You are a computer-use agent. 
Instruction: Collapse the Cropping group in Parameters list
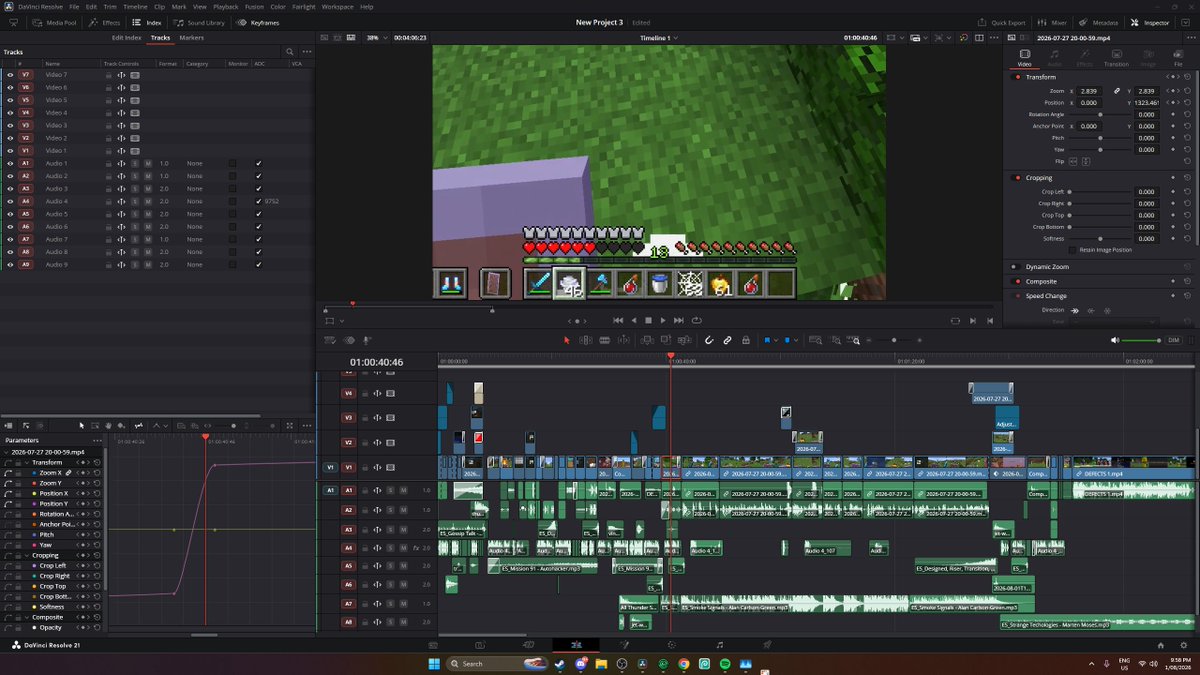[x=26, y=555]
